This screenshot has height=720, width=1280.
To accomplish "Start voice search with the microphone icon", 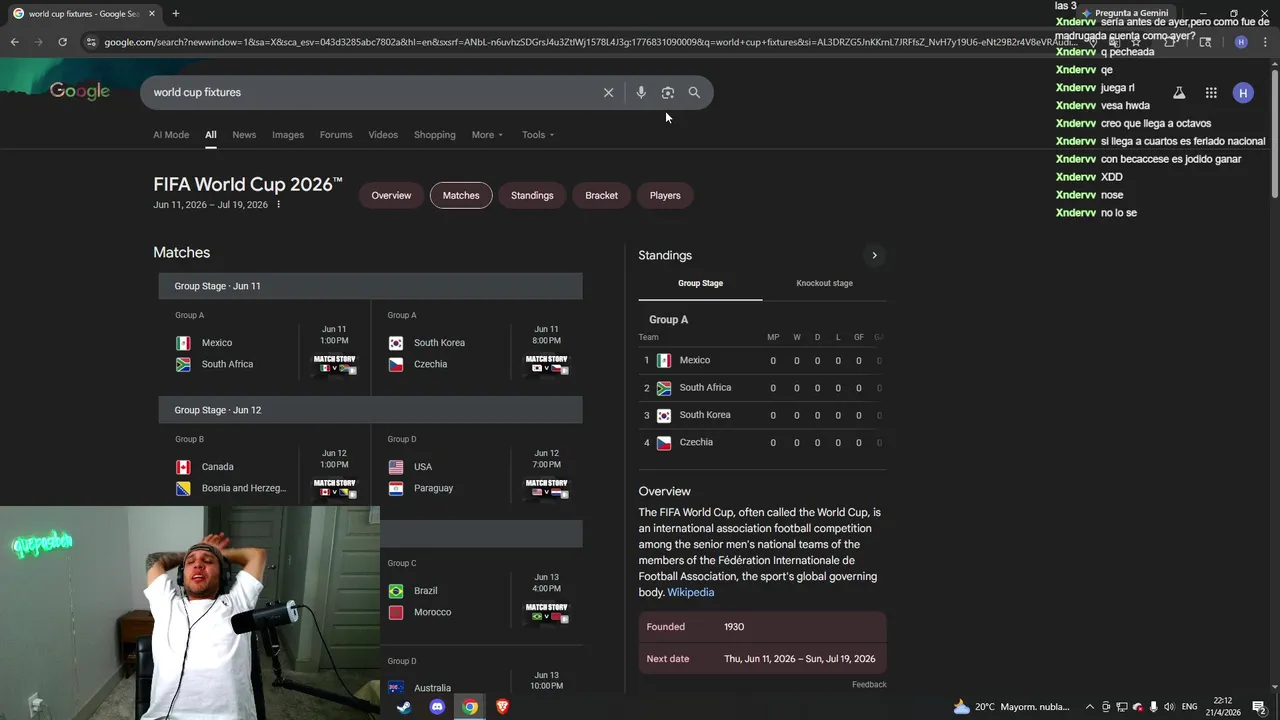I will tap(641, 92).
